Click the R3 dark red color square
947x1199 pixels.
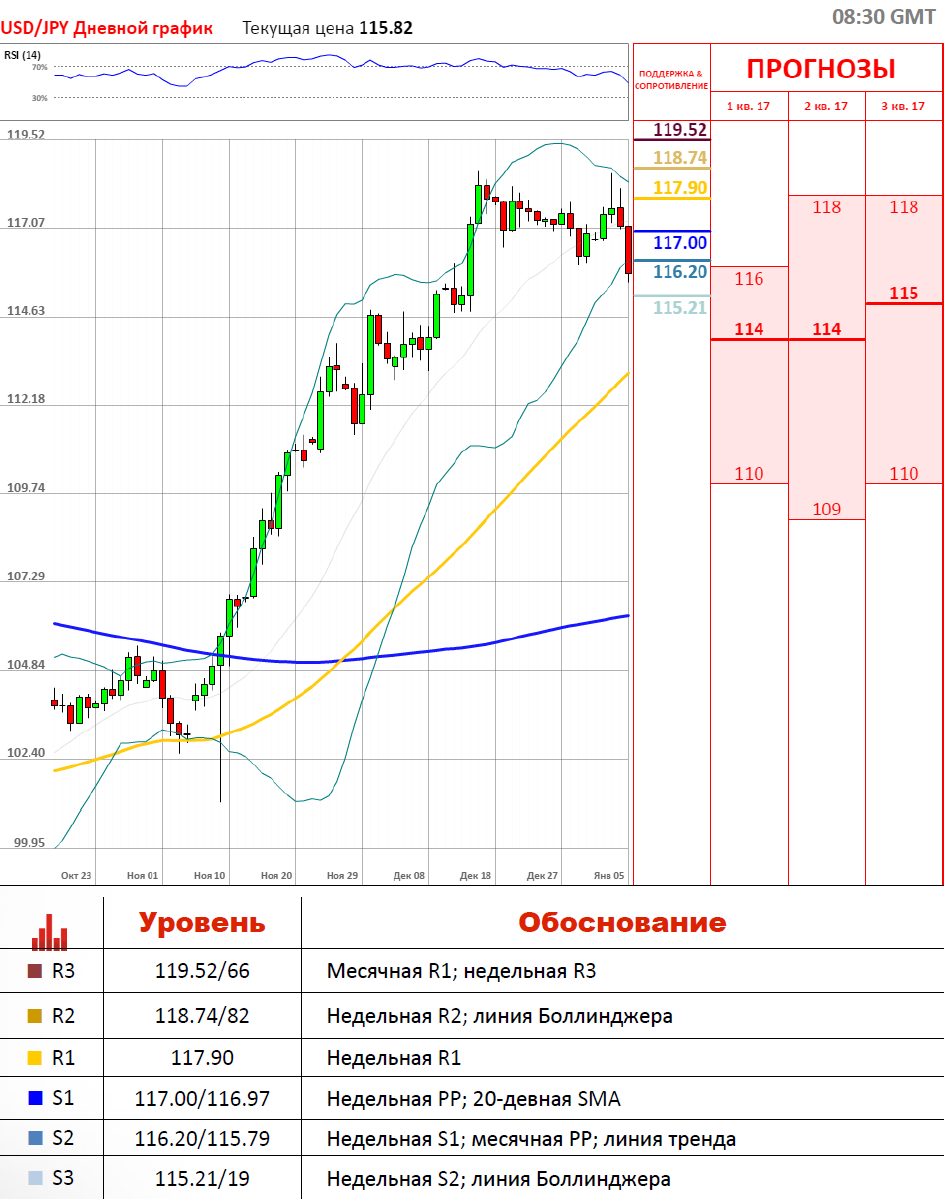point(35,970)
